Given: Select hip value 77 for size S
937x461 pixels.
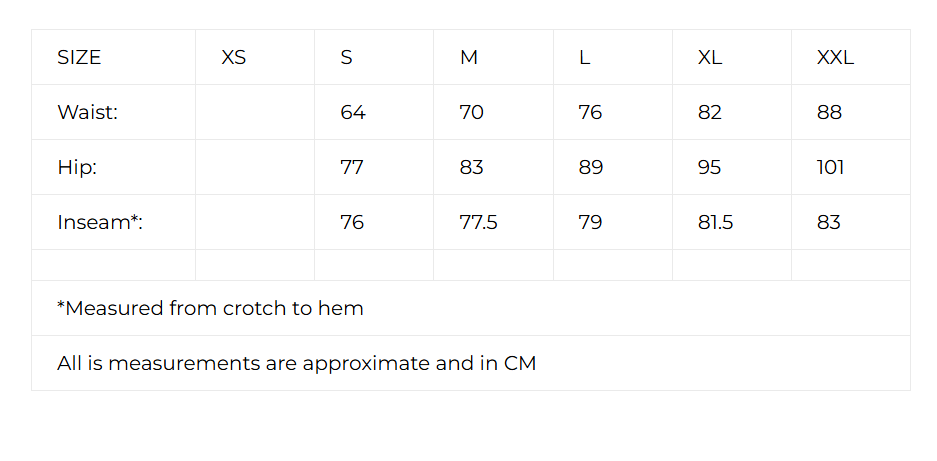Looking at the screenshot, I should (351, 167).
